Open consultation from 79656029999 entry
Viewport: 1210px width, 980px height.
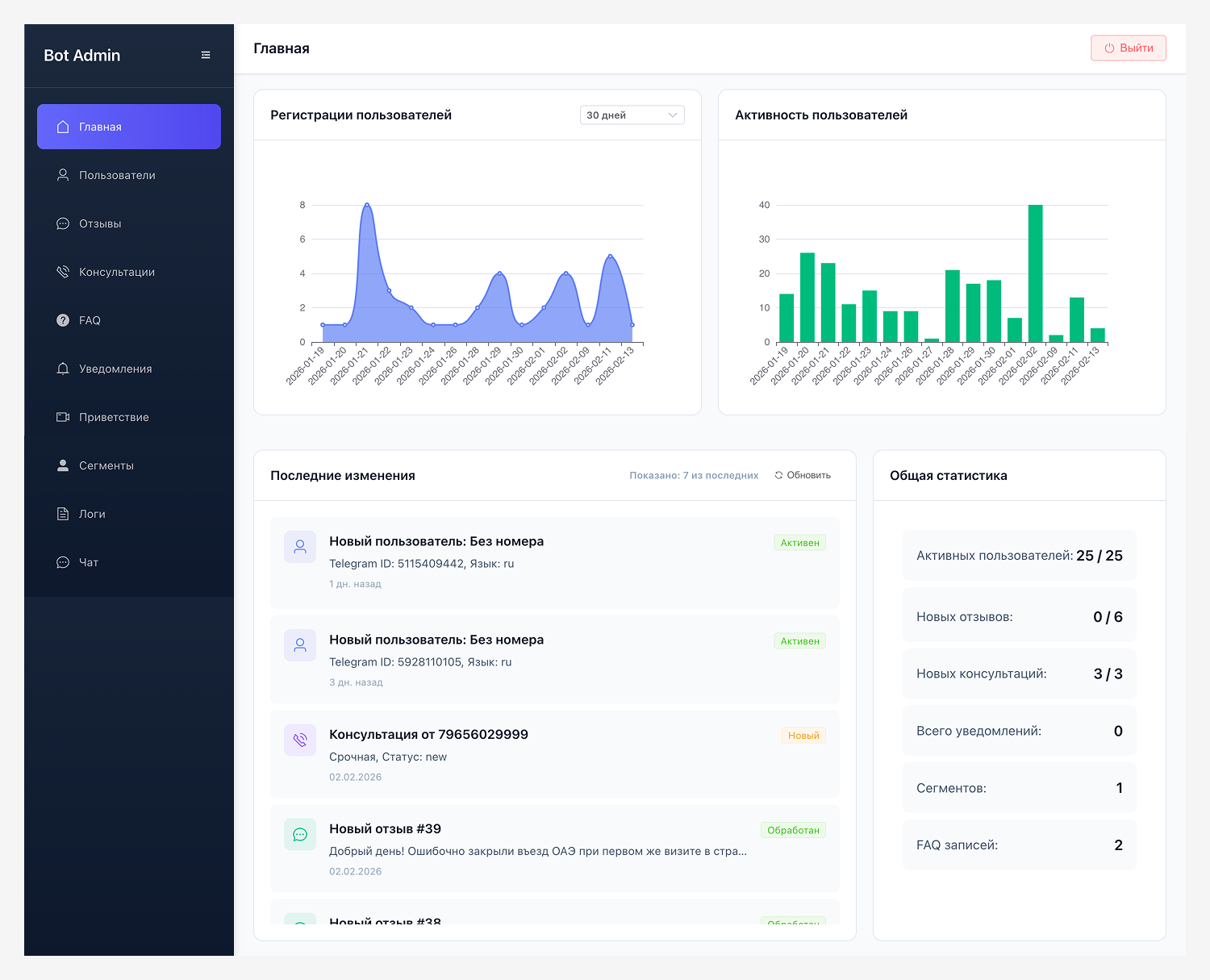coord(428,735)
